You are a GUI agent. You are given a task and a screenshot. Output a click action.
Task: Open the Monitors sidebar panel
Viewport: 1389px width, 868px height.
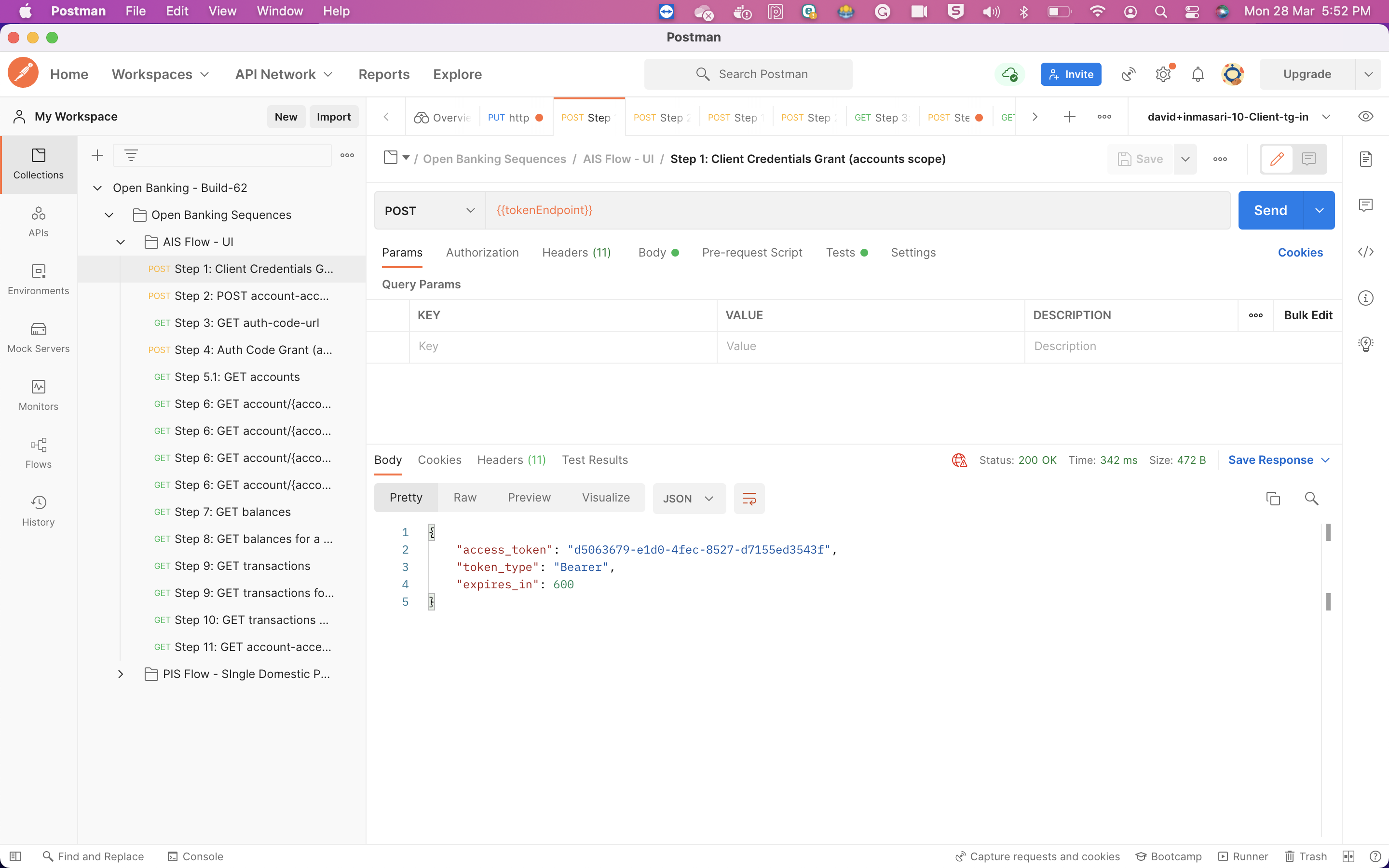pyautogui.click(x=39, y=395)
